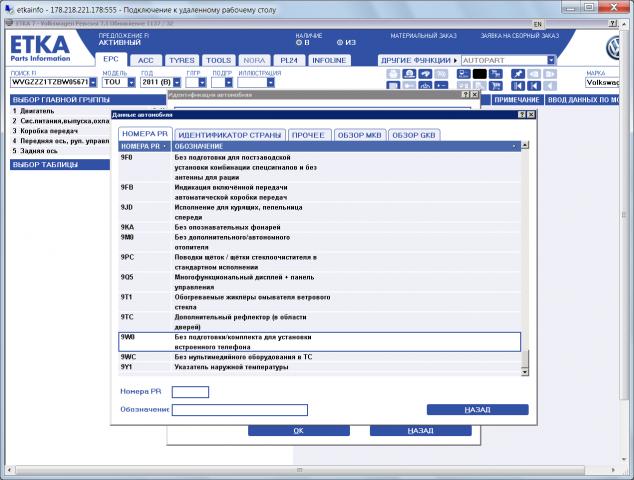634x480 pixels.
Task: Open the ОБЗОР GKB tab
Action: click(414, 135)
